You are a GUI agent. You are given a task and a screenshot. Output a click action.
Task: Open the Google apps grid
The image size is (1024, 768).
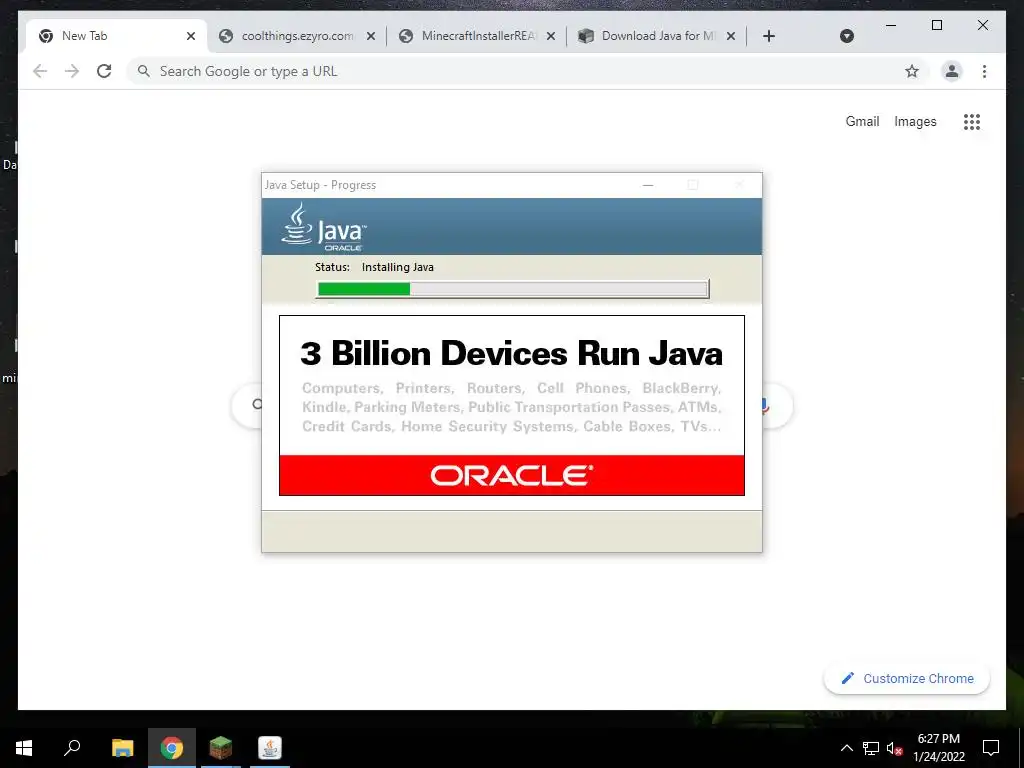pos(972,121)
